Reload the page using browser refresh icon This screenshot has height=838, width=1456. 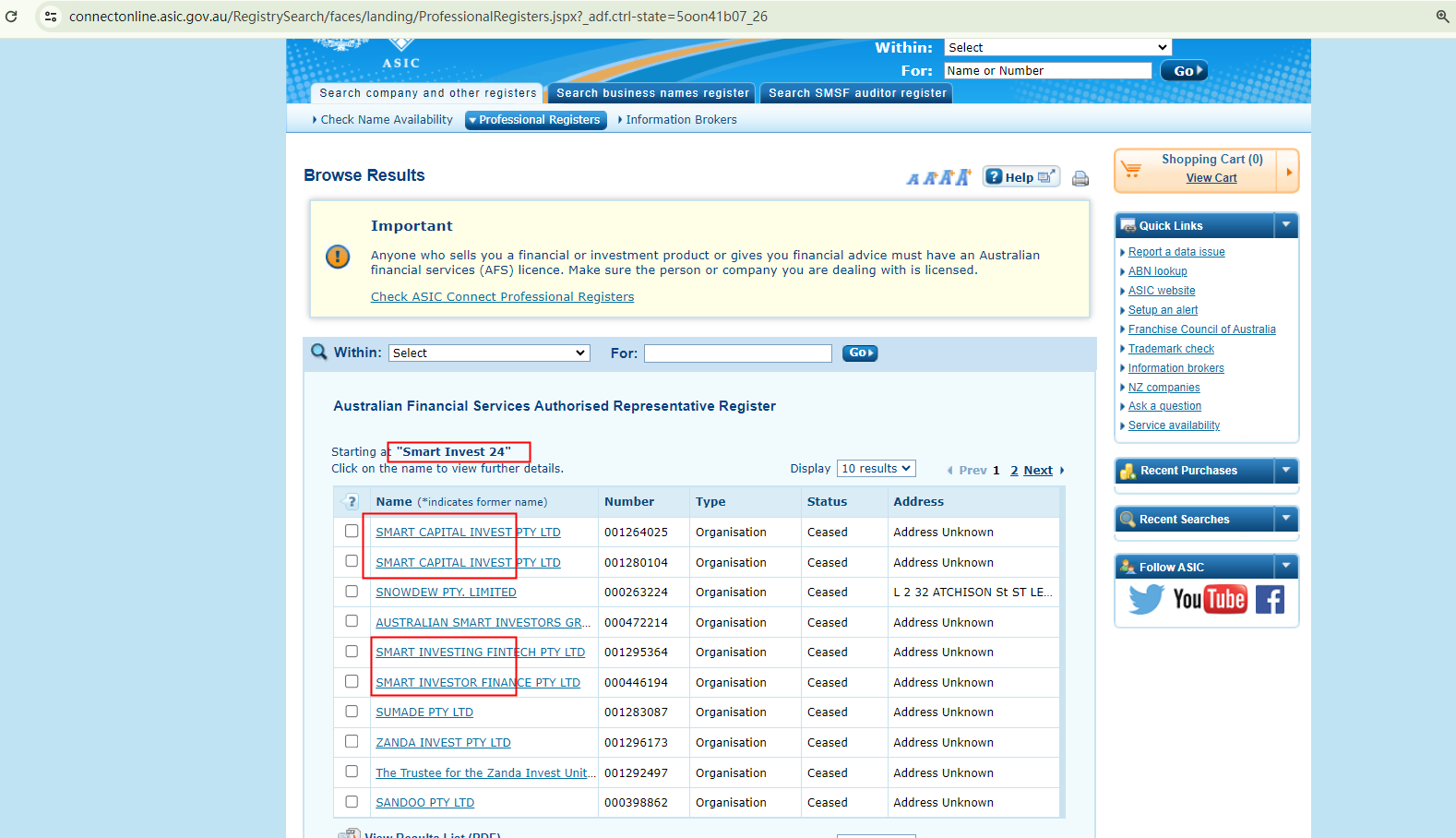pyautogui.click(x=12, y=17)
